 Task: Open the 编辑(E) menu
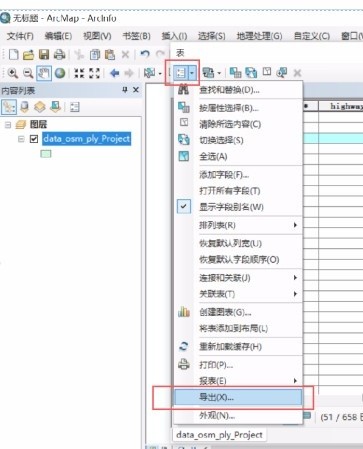point(58,36)
